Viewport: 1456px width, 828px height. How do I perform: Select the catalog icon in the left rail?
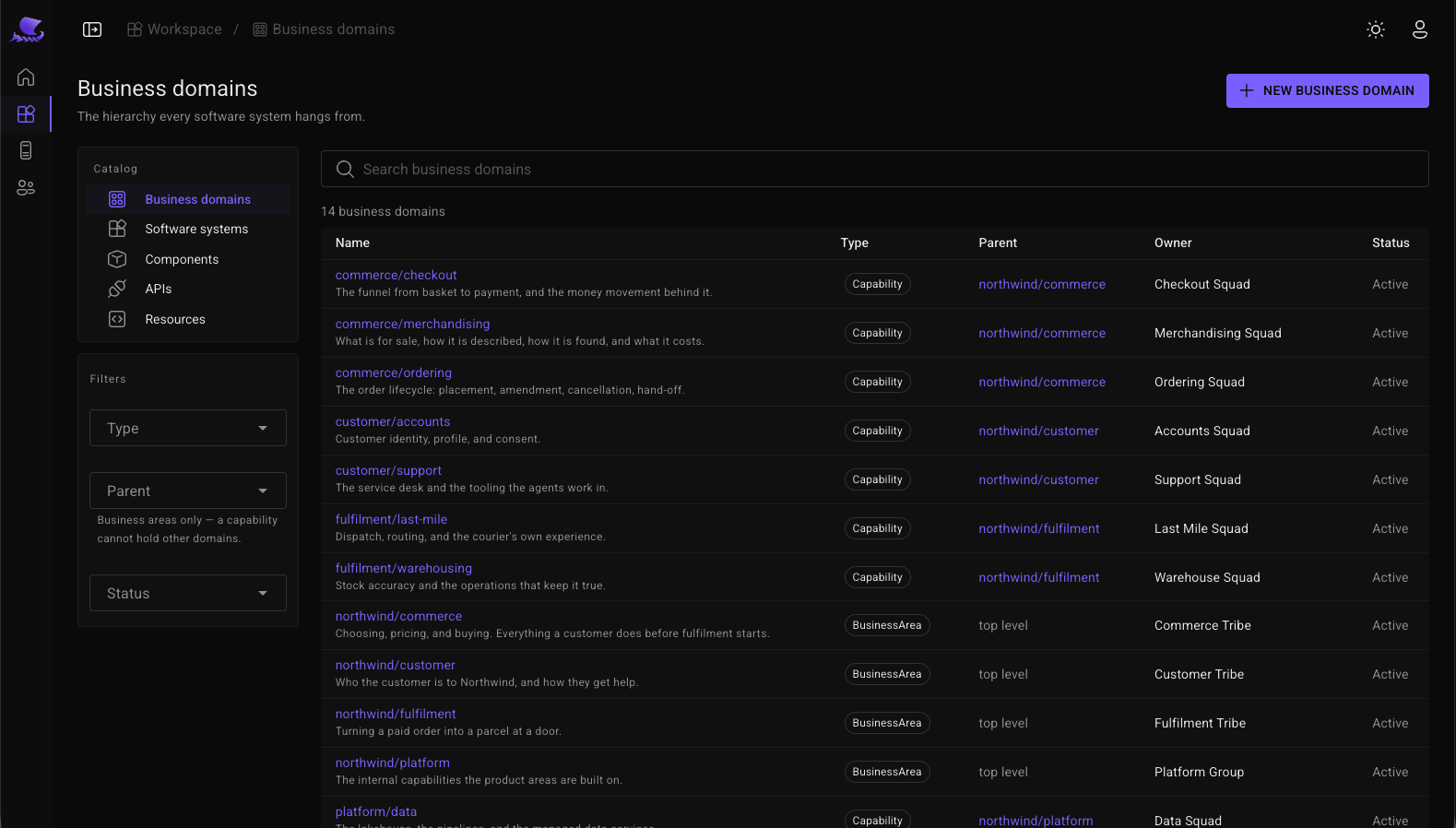[x=26, y=114]
